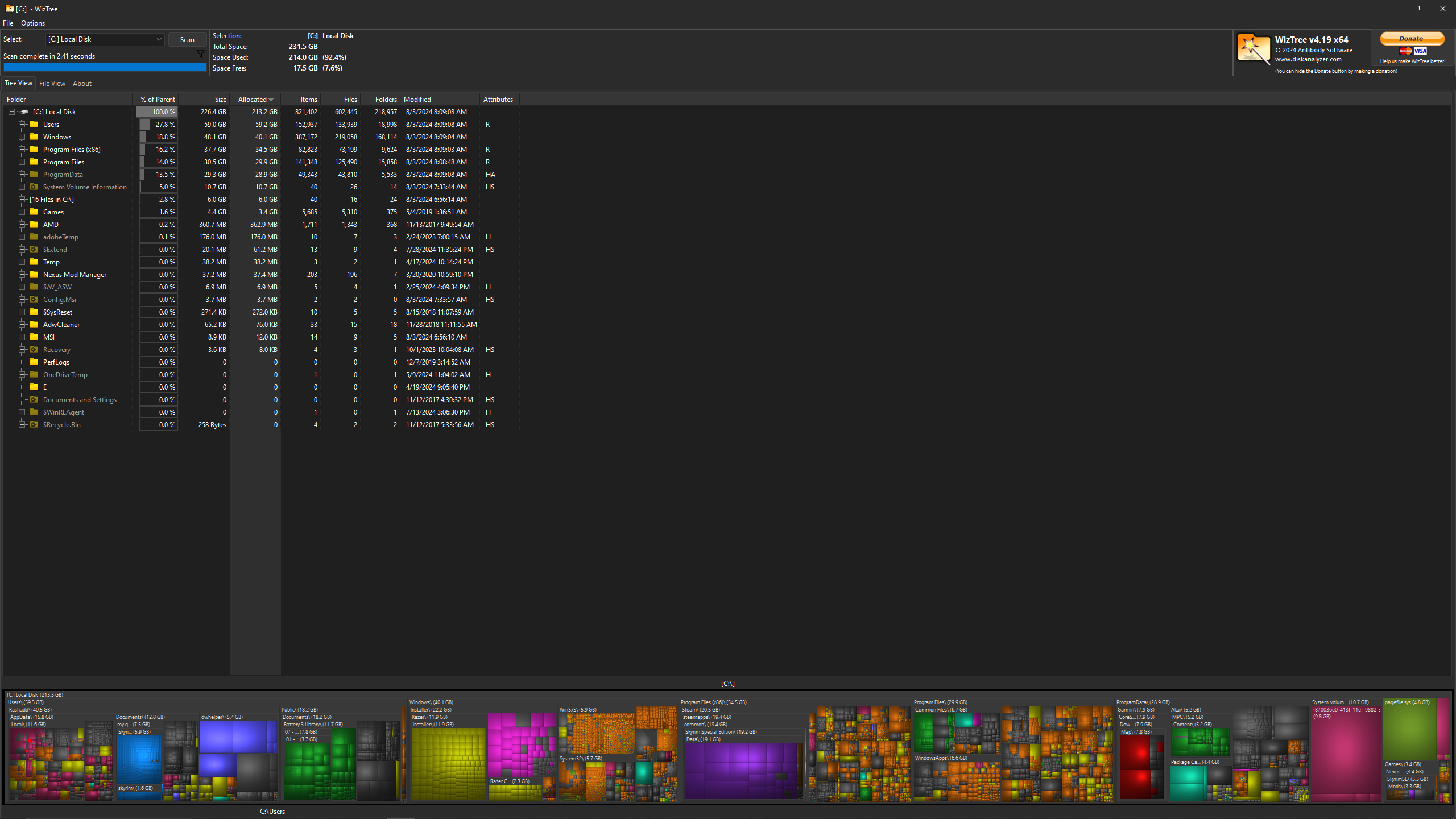Click the C:\Users status bar path
This screenshot has width=1456, height=819.
[272, 811]
